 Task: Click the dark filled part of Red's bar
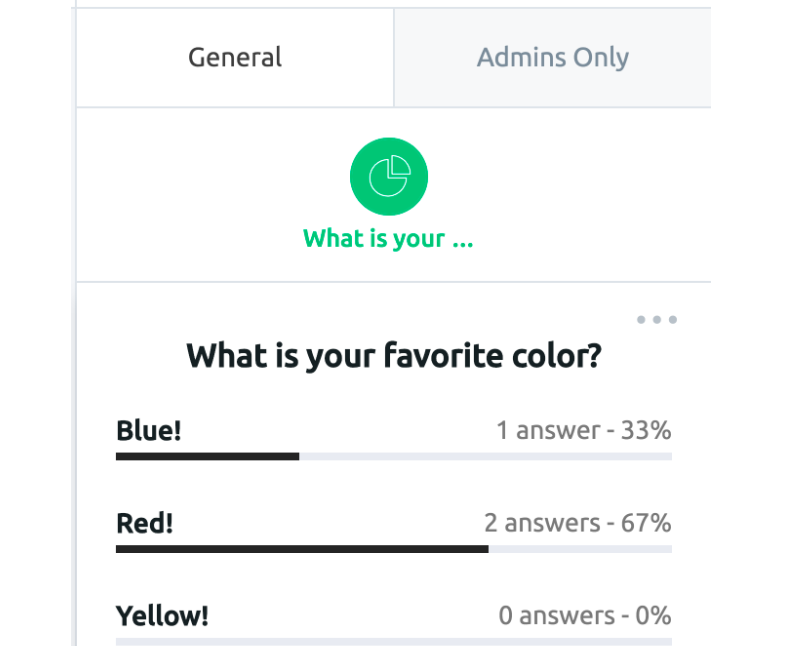click(x=302, y=549)
